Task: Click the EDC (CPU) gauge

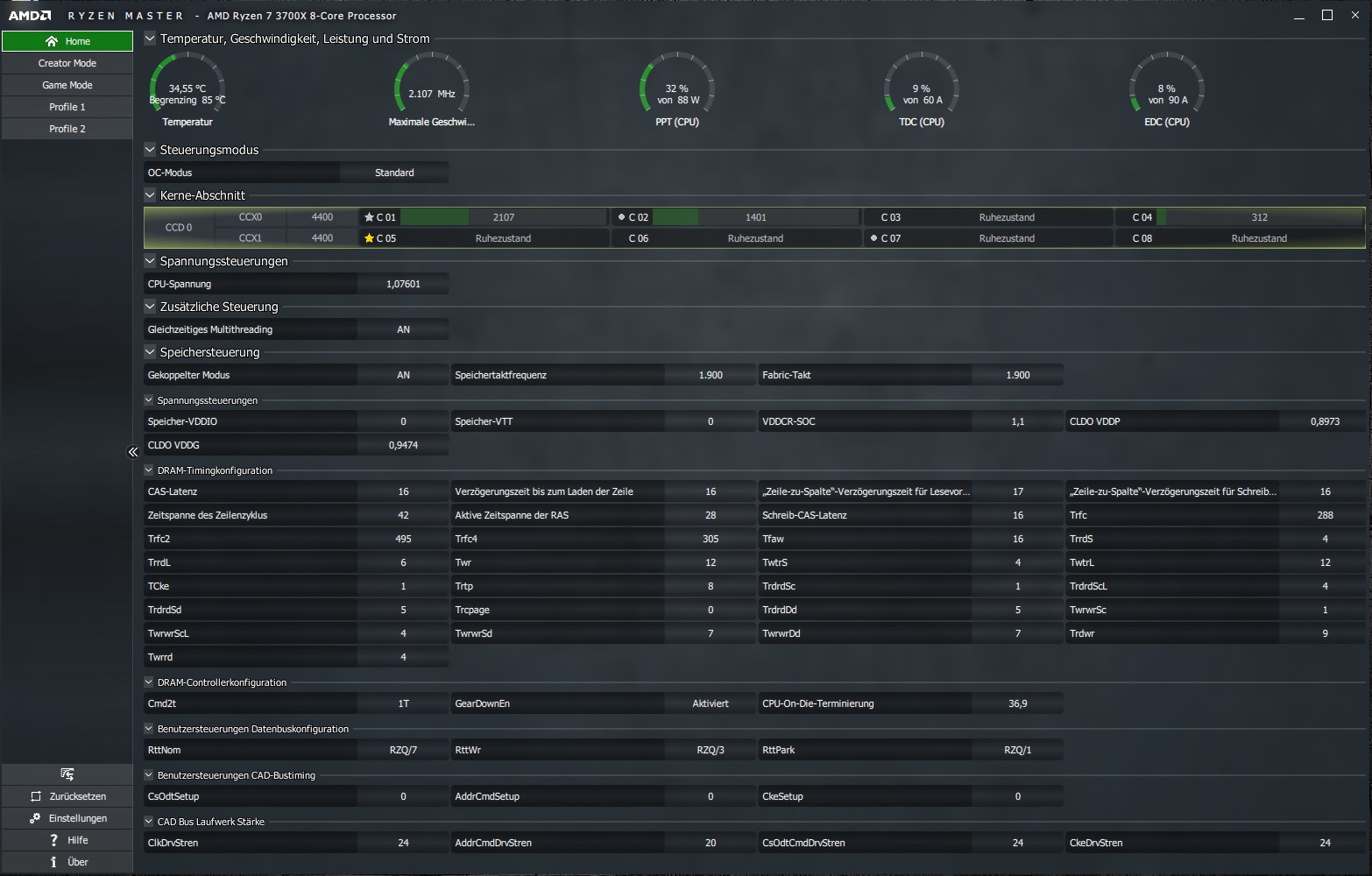Action: pyautogui.click(x=1167, y=88)
